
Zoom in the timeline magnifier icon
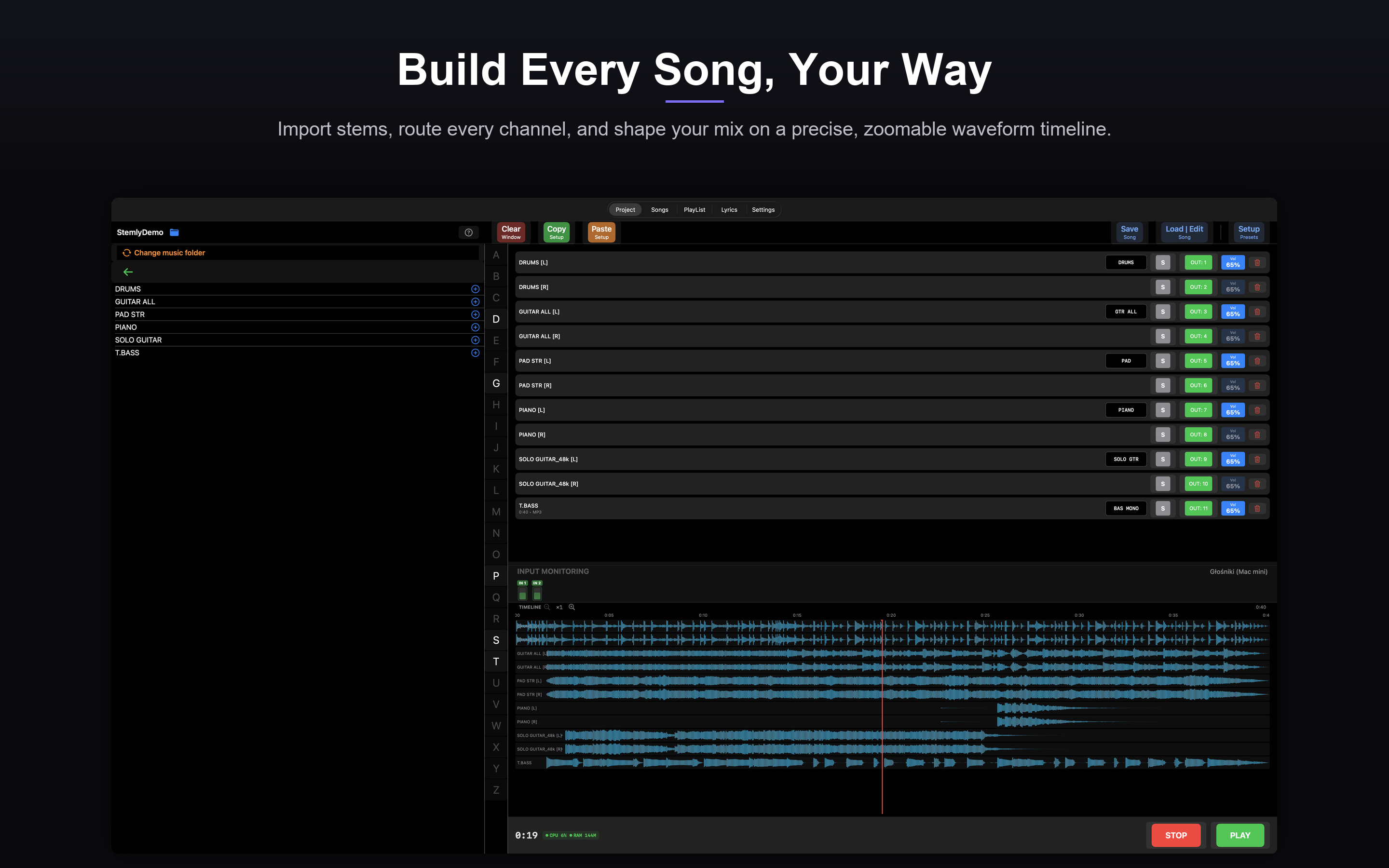572,608
